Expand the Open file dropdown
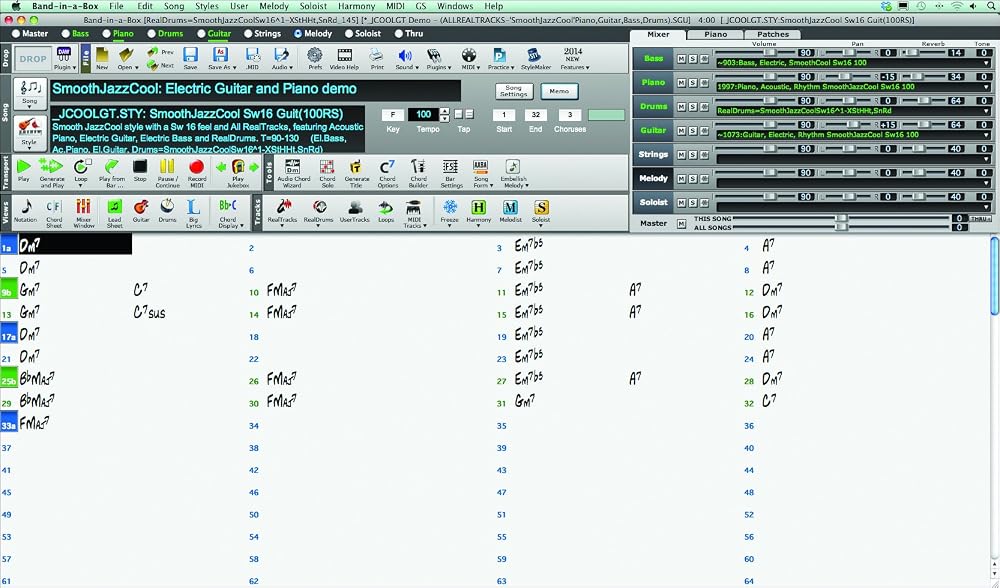 (136, 68)
